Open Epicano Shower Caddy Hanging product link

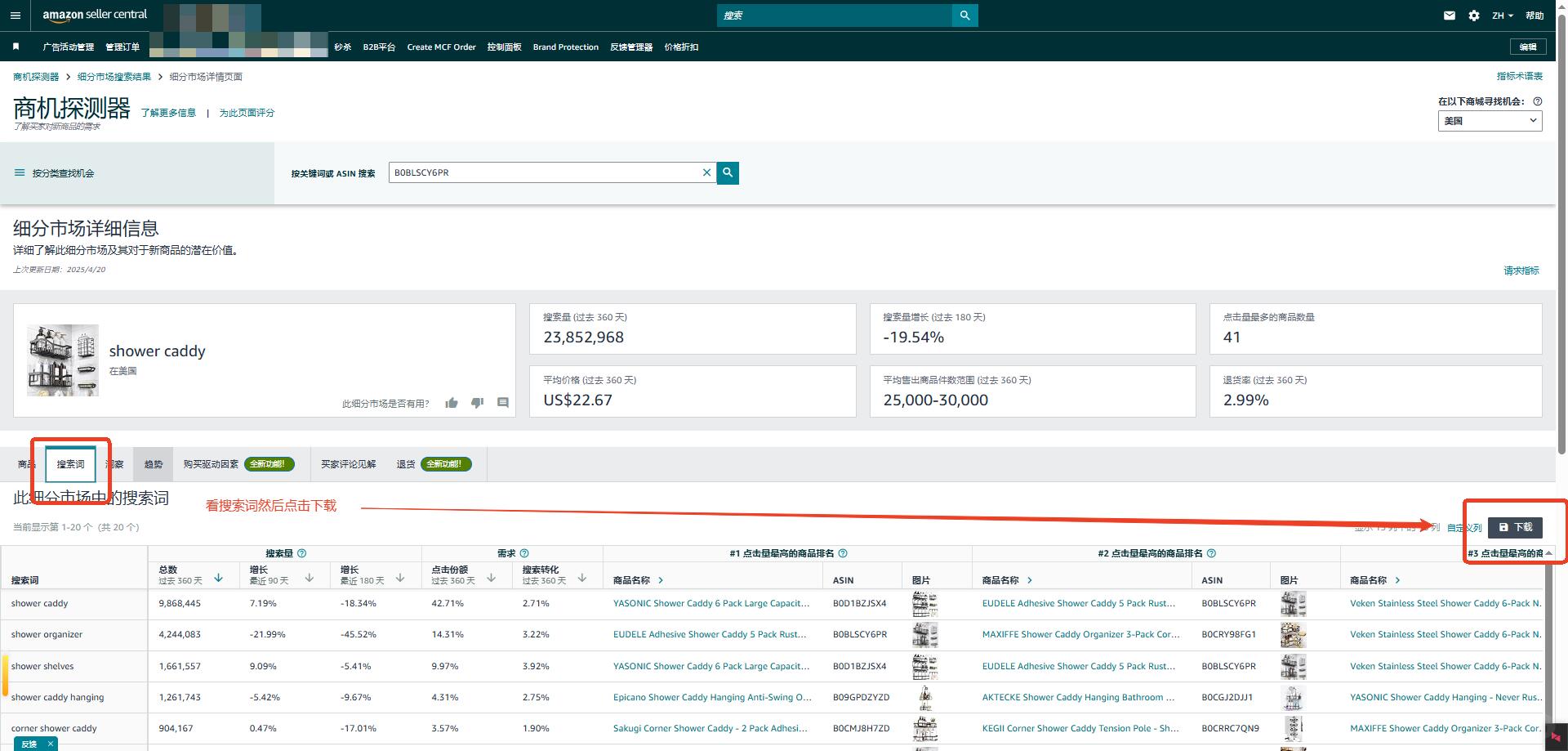[x=712, y=697]
